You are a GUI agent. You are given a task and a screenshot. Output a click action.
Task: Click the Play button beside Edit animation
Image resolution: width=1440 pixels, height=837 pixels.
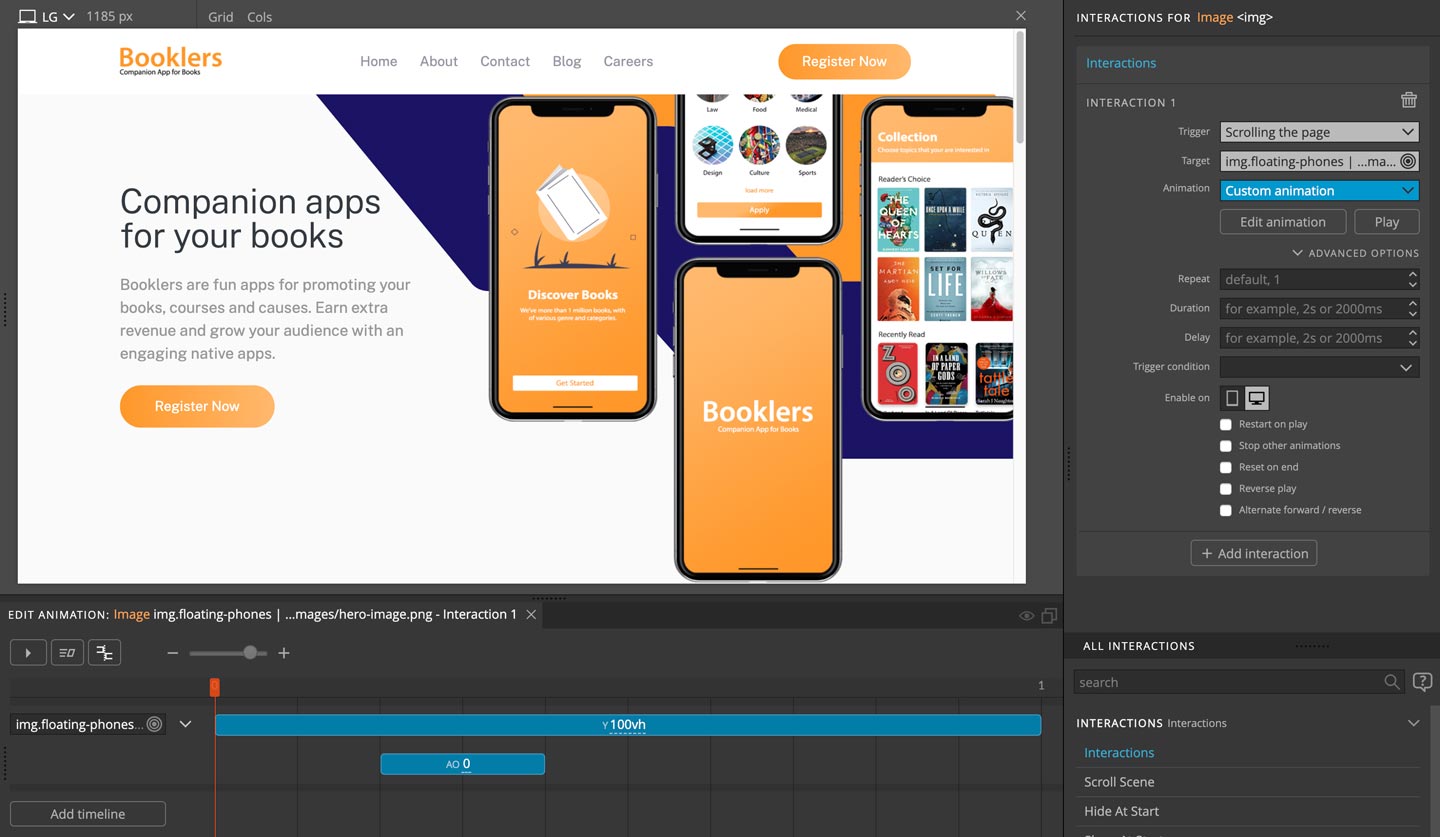pyautogui.click(x=1387, y=222)
